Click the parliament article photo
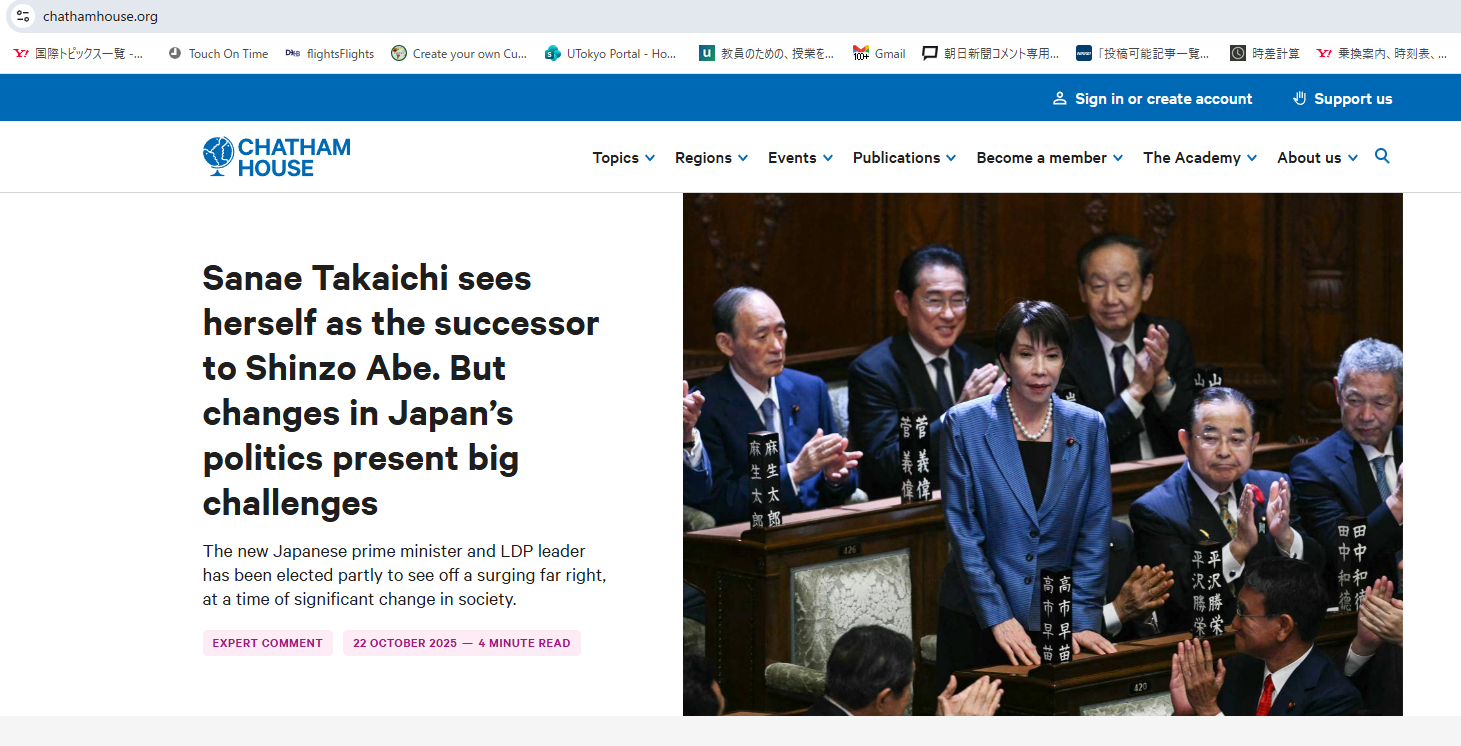The height and width of the screenshot is (746, 1461). pyautogui.click(x=1042, y=454)
